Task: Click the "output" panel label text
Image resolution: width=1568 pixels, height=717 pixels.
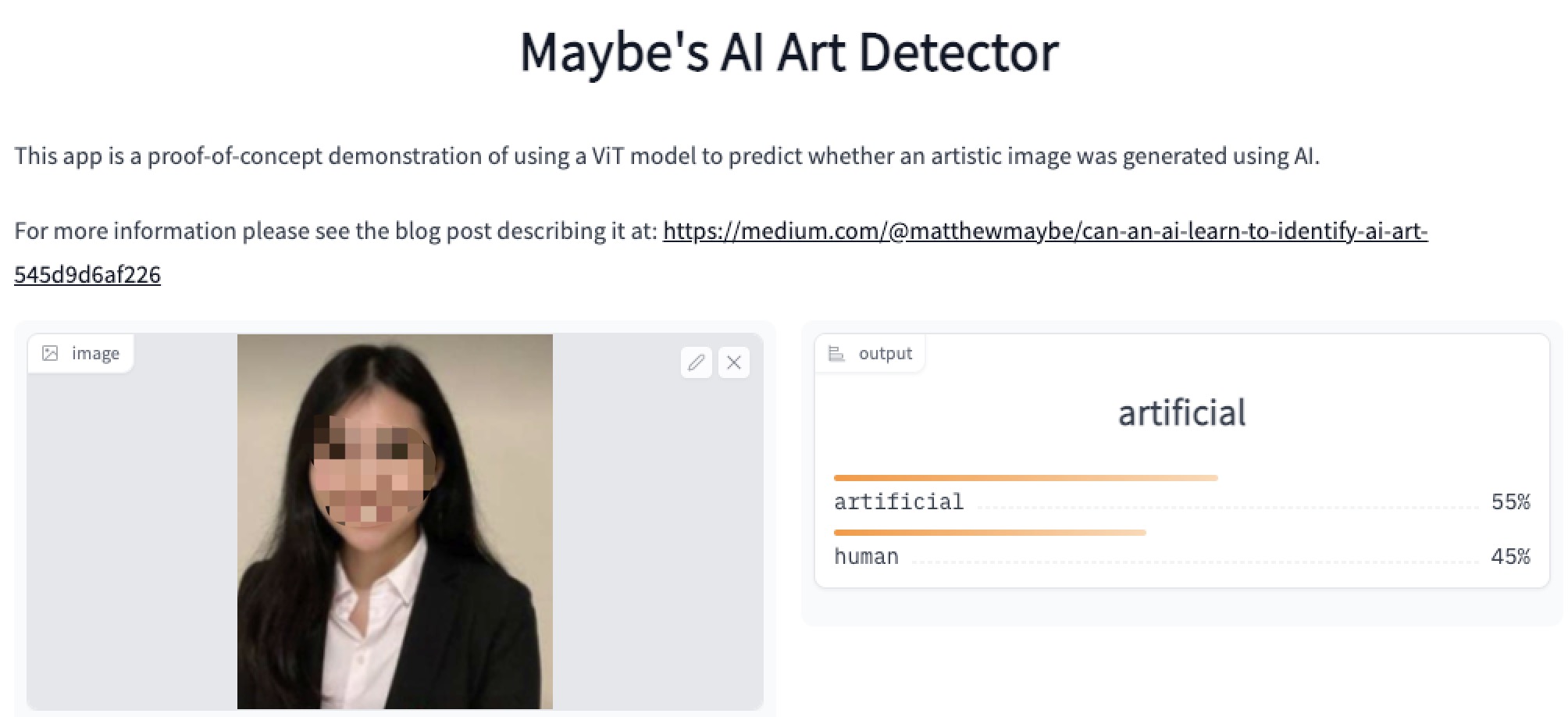Action: [885, 353]
